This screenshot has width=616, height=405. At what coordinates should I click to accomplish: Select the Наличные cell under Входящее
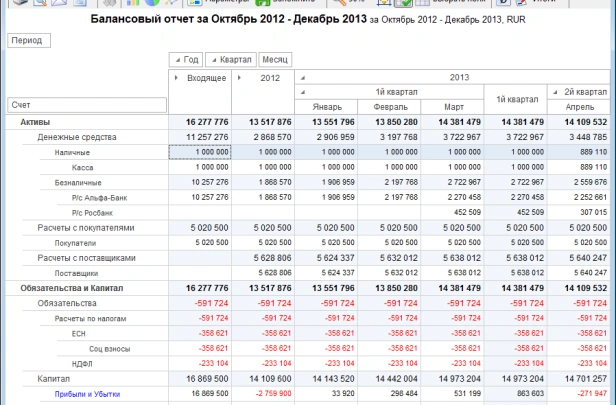coord(200,152)
